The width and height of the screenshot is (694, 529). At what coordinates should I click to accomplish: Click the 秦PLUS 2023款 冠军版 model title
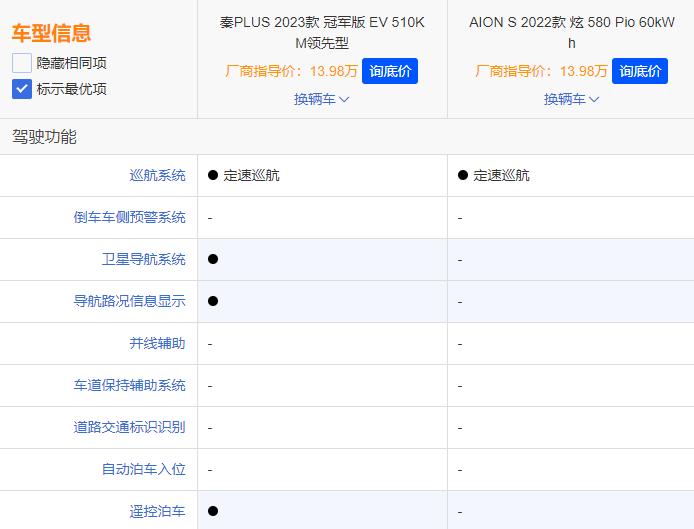click(x=322, y=32)
